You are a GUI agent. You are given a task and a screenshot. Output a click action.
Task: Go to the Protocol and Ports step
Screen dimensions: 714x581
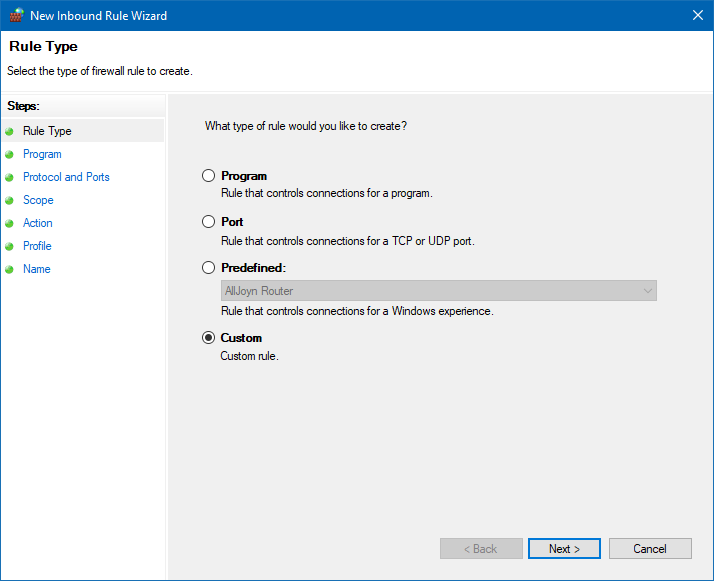[x=66, y=177]
